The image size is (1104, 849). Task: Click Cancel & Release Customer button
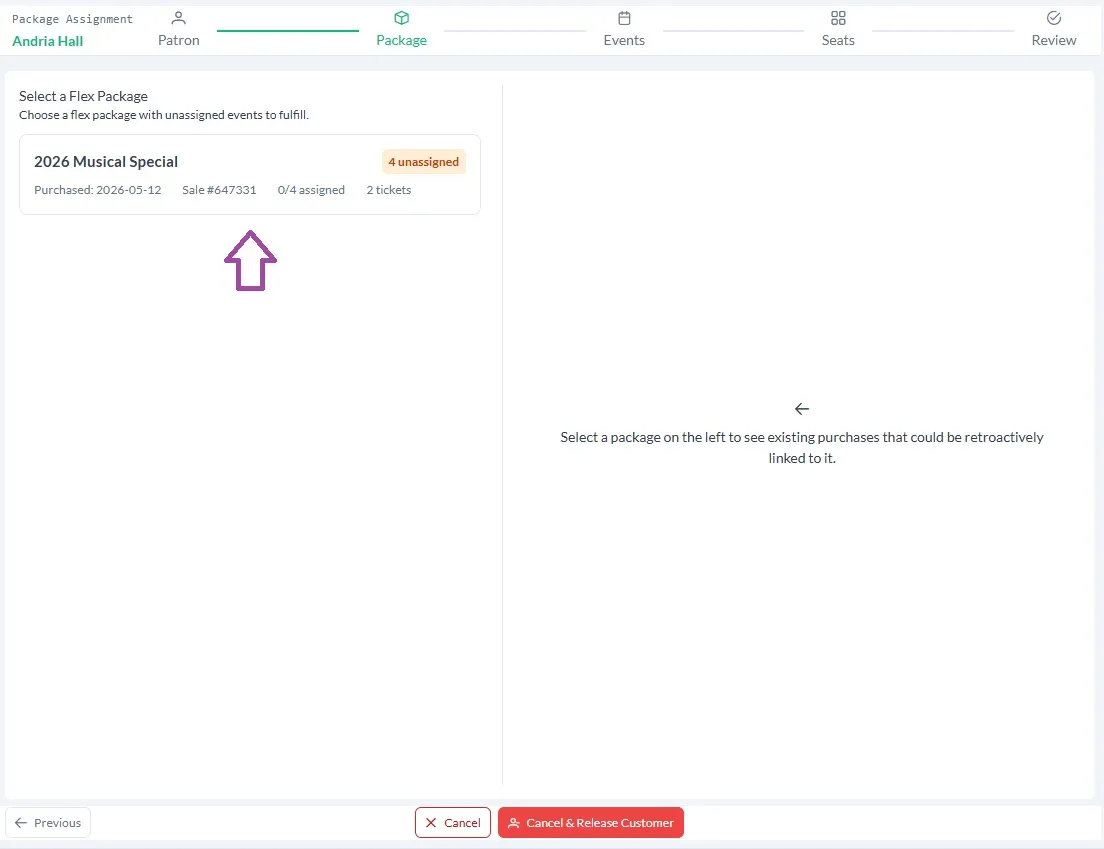[591, 822]
